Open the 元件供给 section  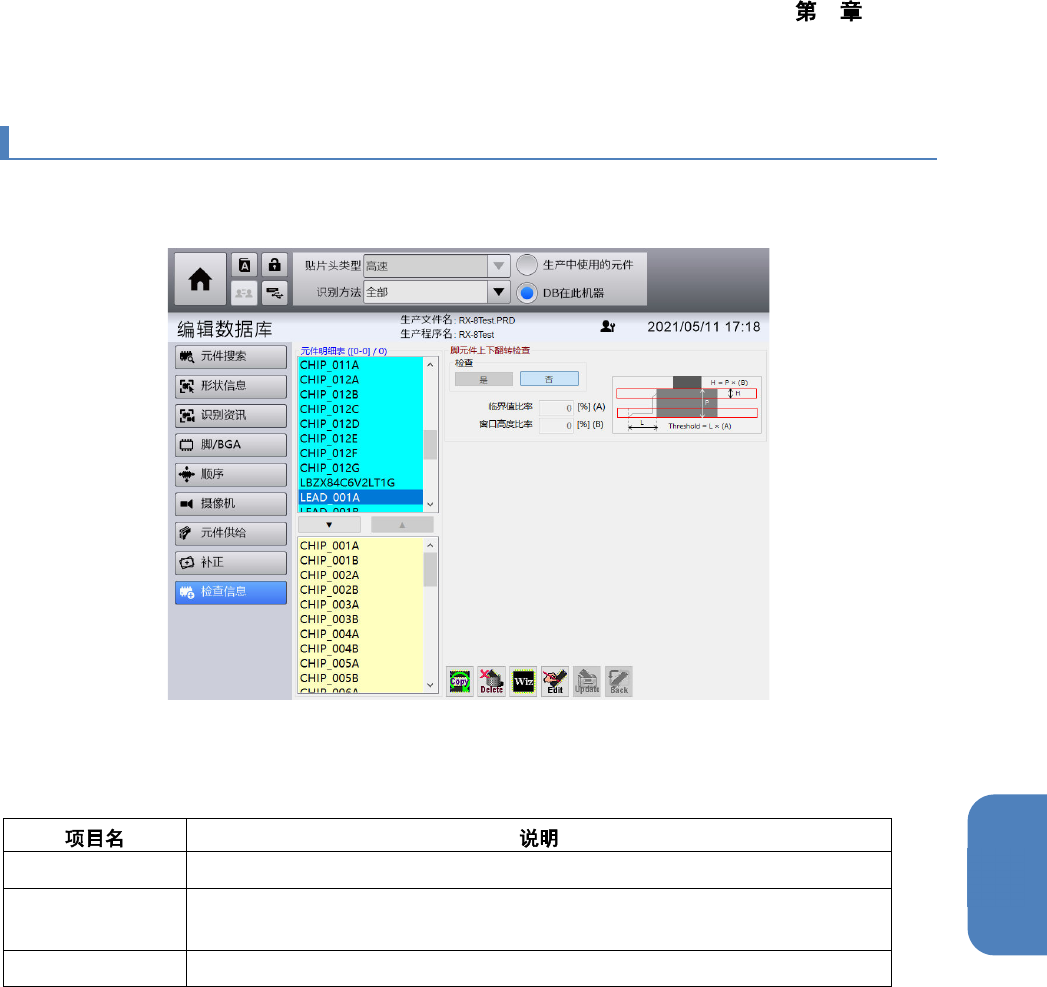(231, 533)
